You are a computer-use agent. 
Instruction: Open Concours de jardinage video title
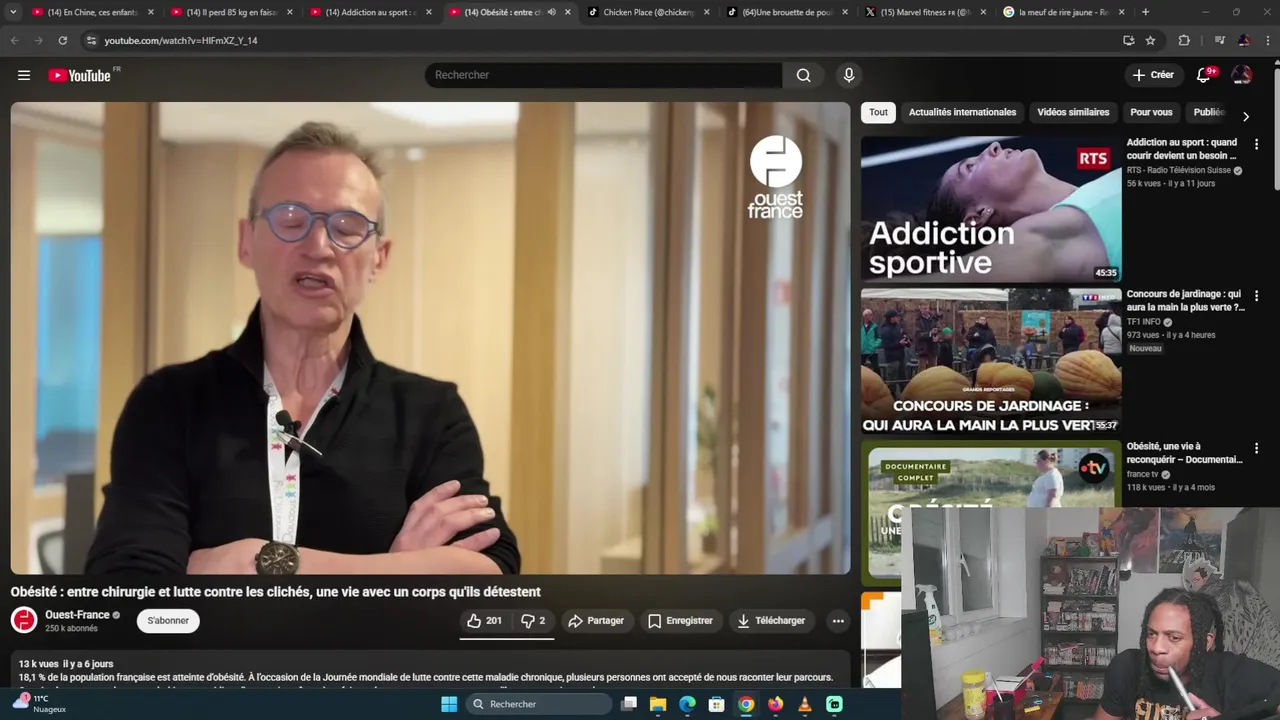click(1185, 301)
